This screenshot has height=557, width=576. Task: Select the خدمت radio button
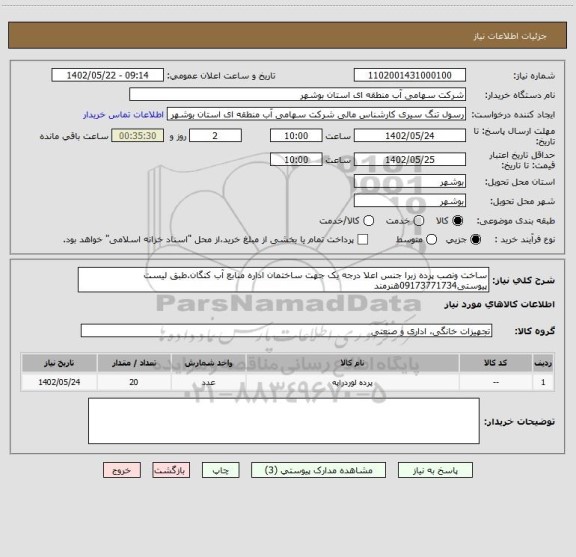click(x=419, y=221)
